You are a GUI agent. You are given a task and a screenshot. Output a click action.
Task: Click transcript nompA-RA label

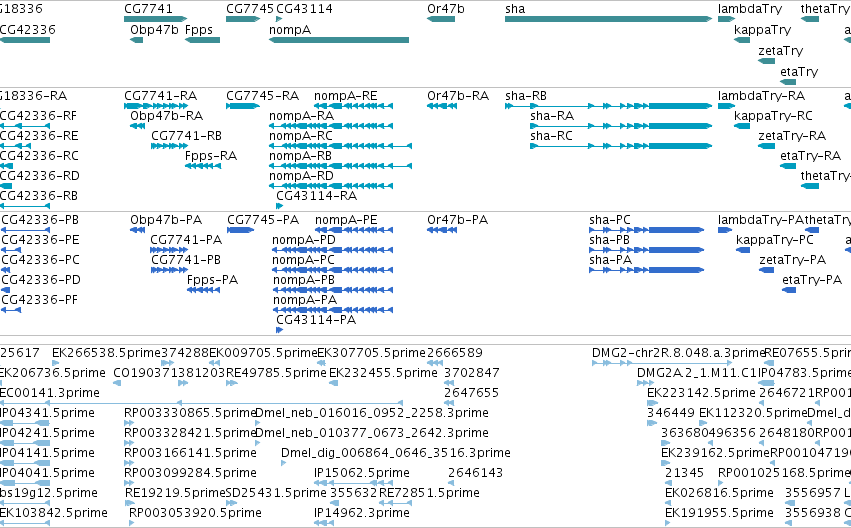coord(301,116)
